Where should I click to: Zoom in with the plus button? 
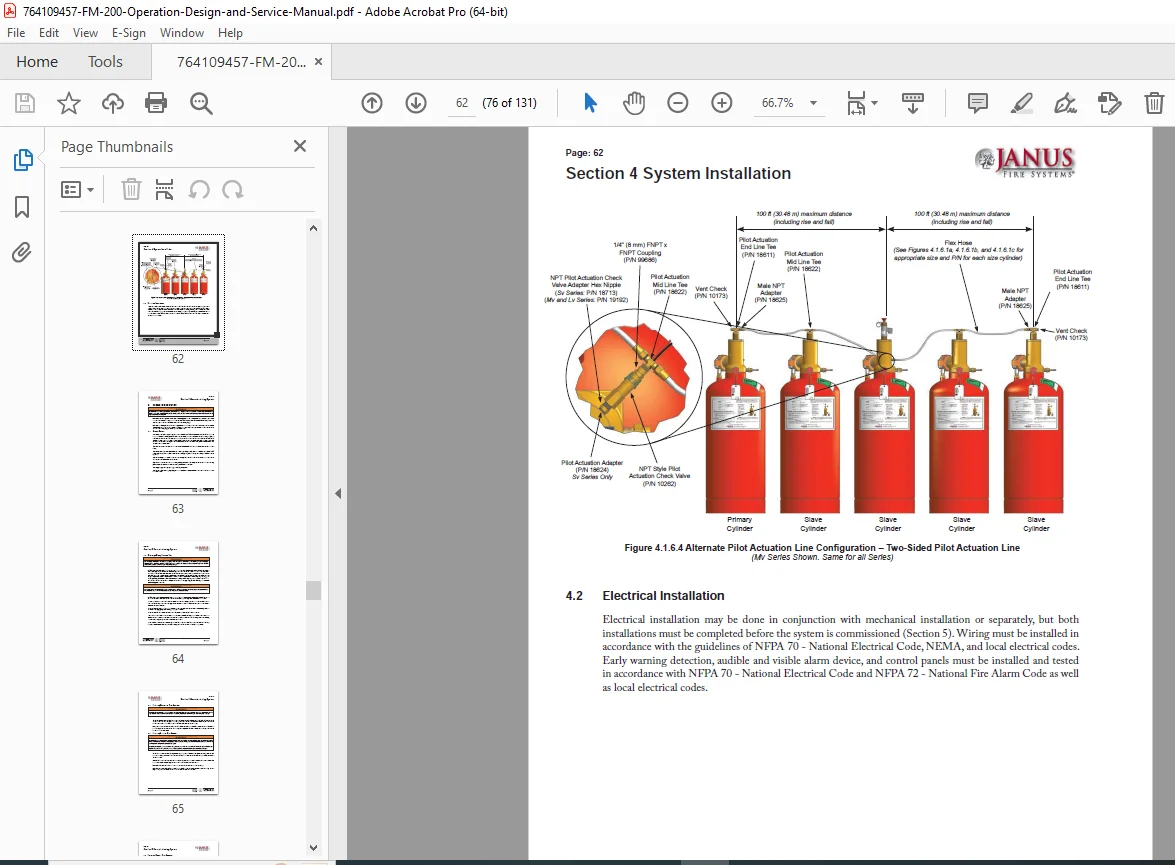pyautogui.click(x=722, y=103)
